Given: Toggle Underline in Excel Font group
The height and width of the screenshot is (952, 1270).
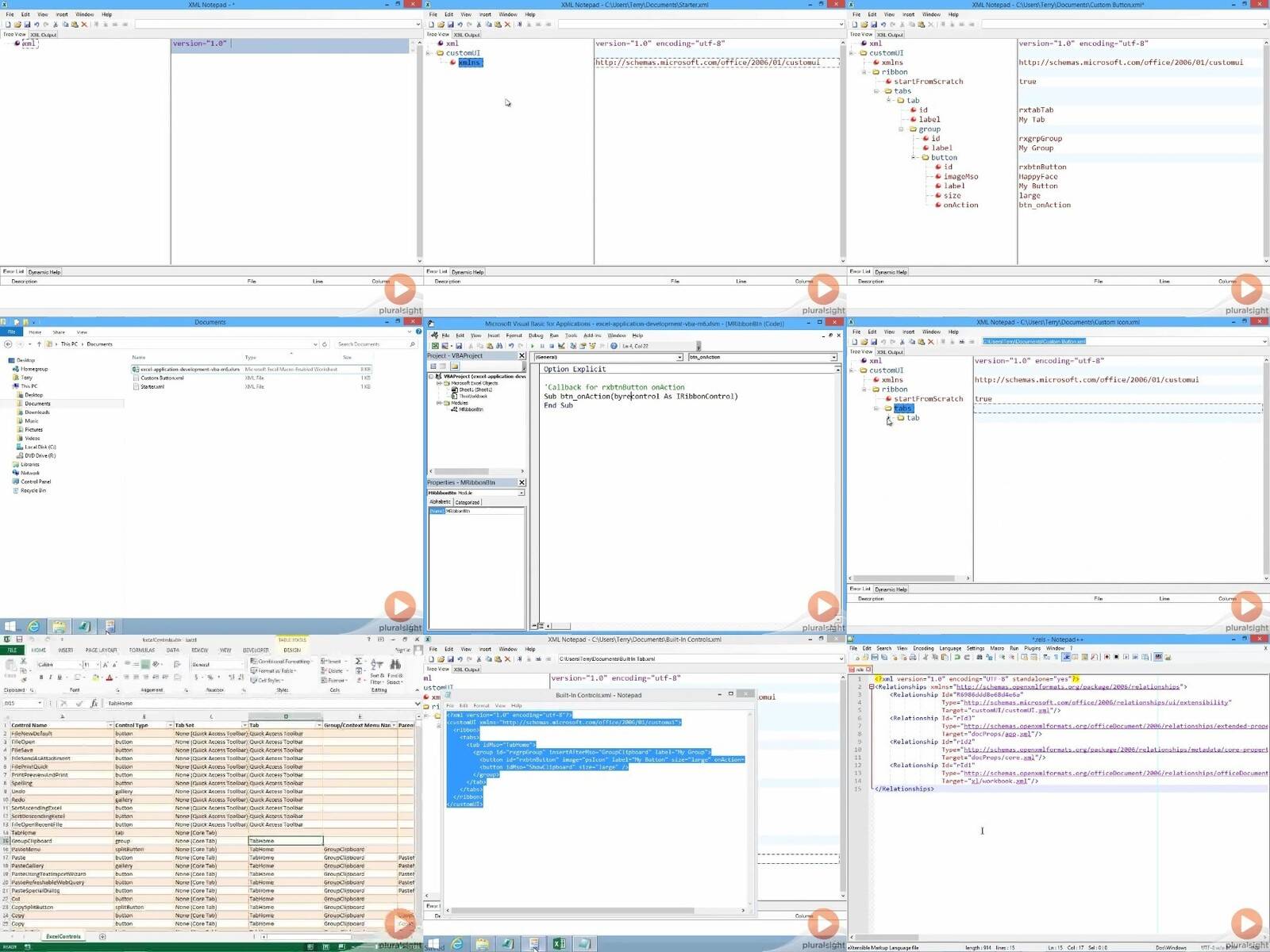Looking at the screenshot, I should pyautogui.click(x=60, y=678).
